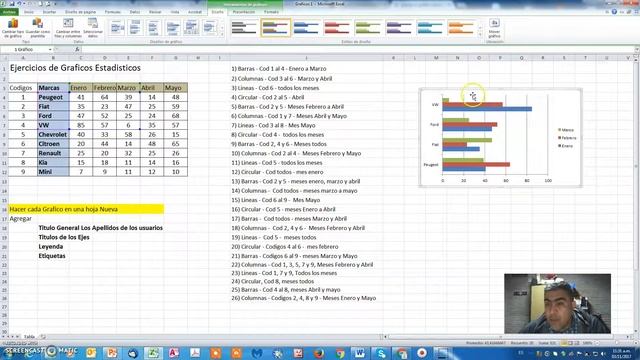Choose the orange chart style
The width and height of the screenshot is (640, 360).
(x=461, y=28)
